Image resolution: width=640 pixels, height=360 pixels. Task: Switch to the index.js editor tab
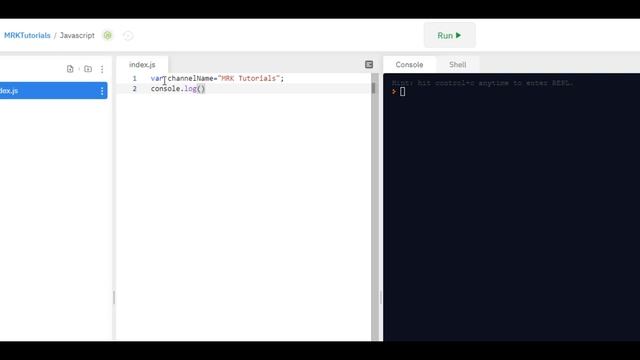pos(142,64)
